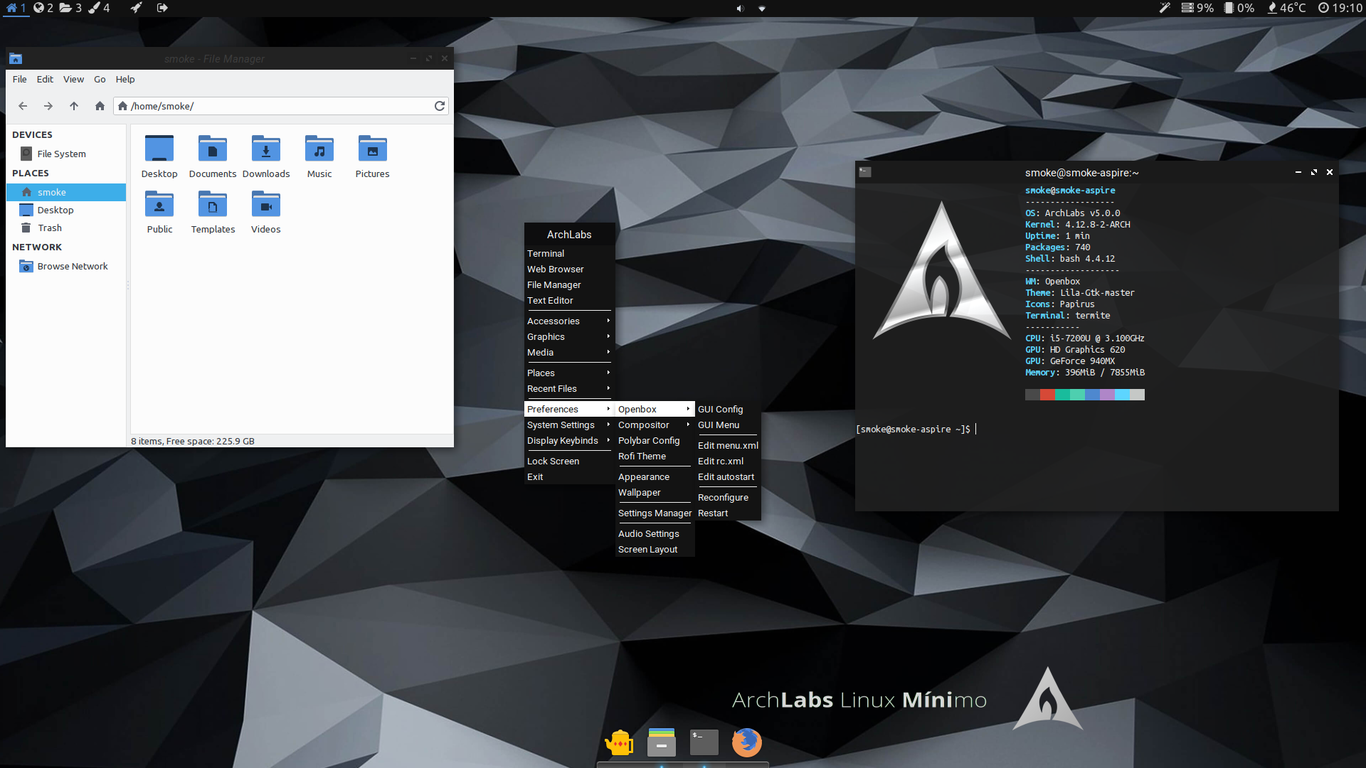Click the /home/smoke/ path field
The height and width of the screenshot is (768, 1366).
point(280,106)
